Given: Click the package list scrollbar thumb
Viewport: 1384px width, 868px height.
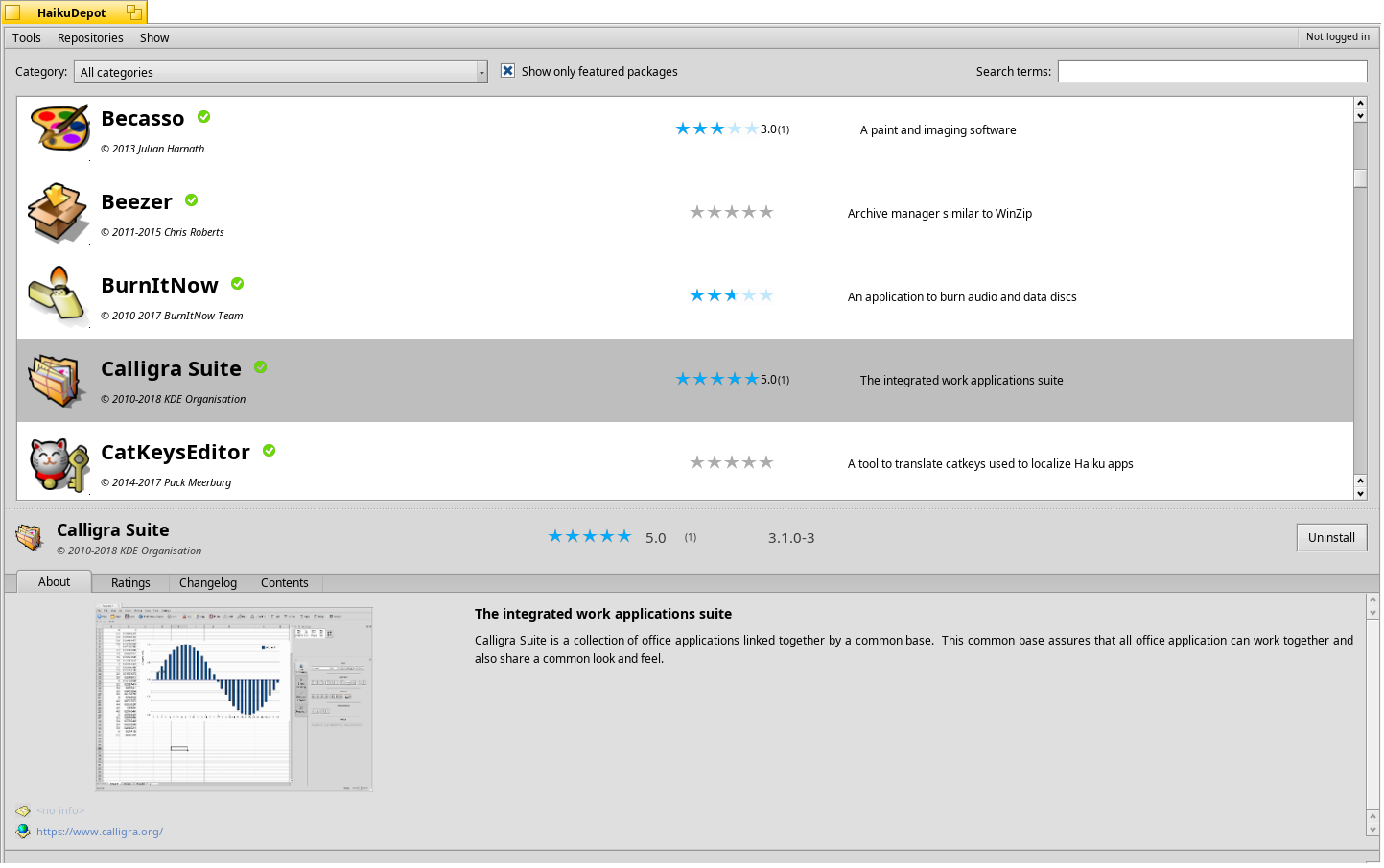Looking at the screenshot, I should pos(1361,178).
